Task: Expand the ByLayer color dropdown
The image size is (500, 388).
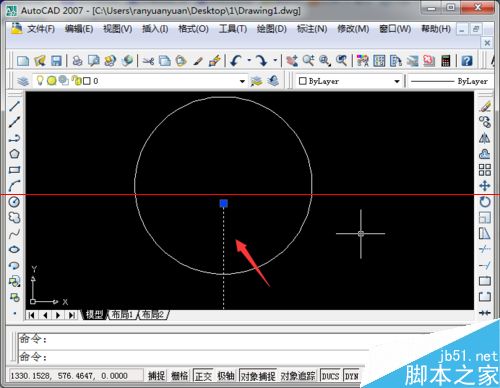Action: 397,81
